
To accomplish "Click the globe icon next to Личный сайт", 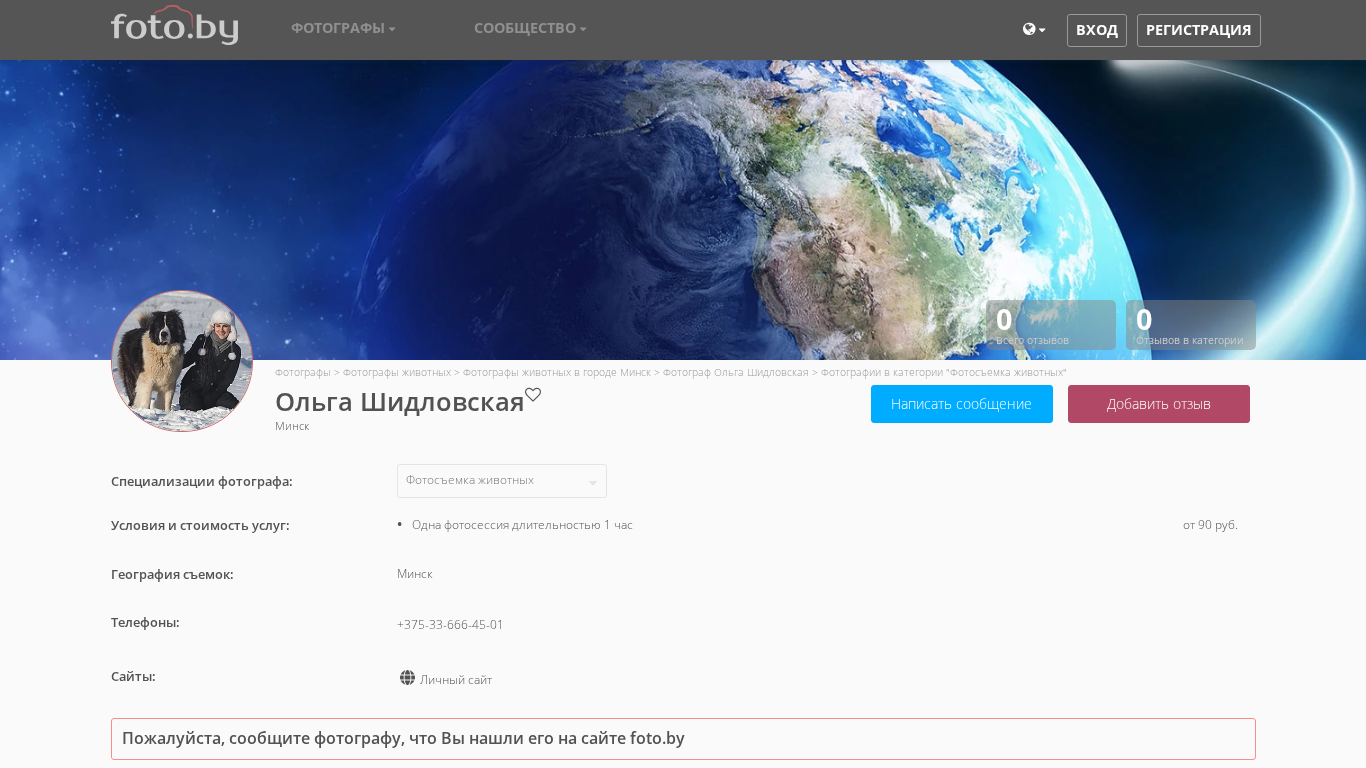I will 407,678.
